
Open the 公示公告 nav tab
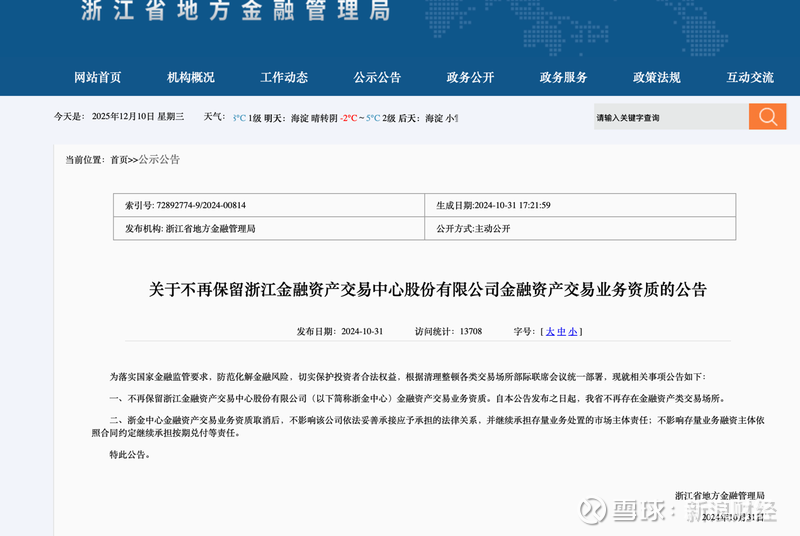[x=378, y=78]
